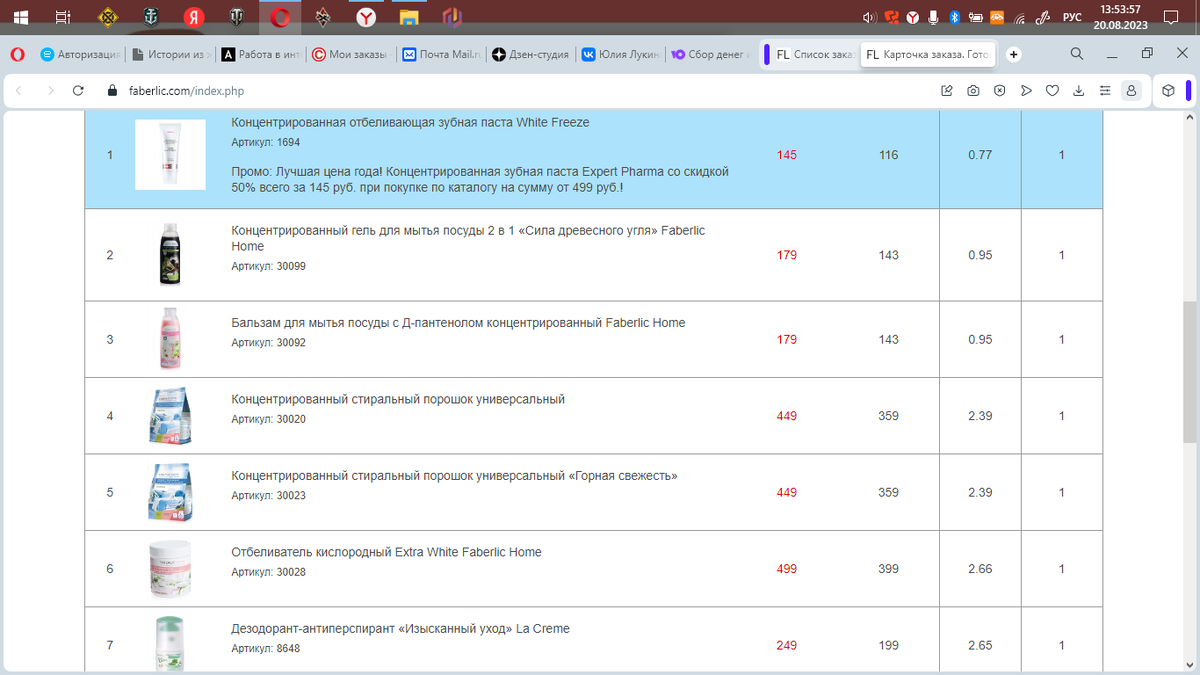Open the Opera player arrow icon
This screenshot has height=675, width=1200.
click(x=1026, y=91)
